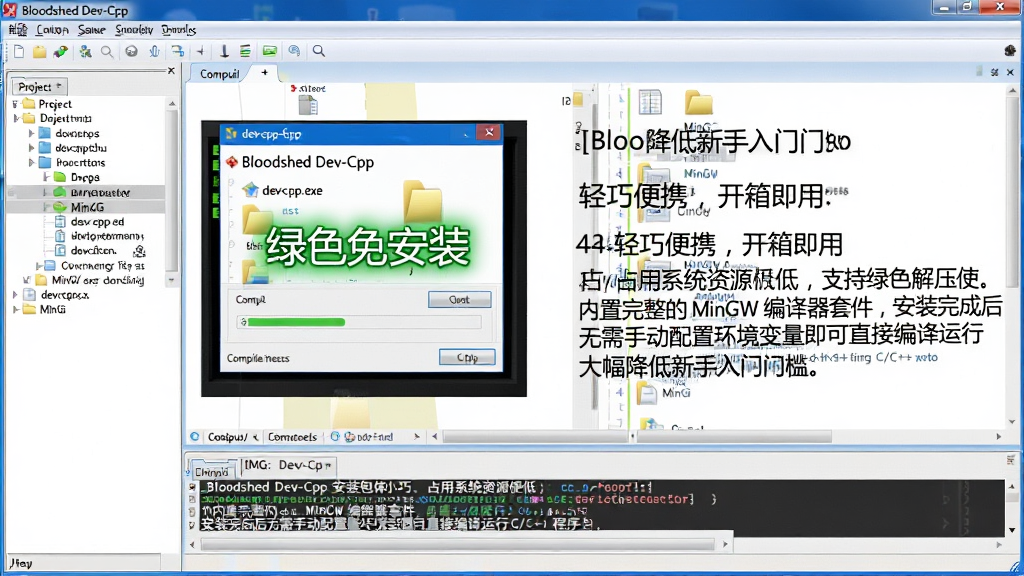Click the blue swirl toolbar icon
This screenshot has width=1024, height=576.
coord(294,51)
